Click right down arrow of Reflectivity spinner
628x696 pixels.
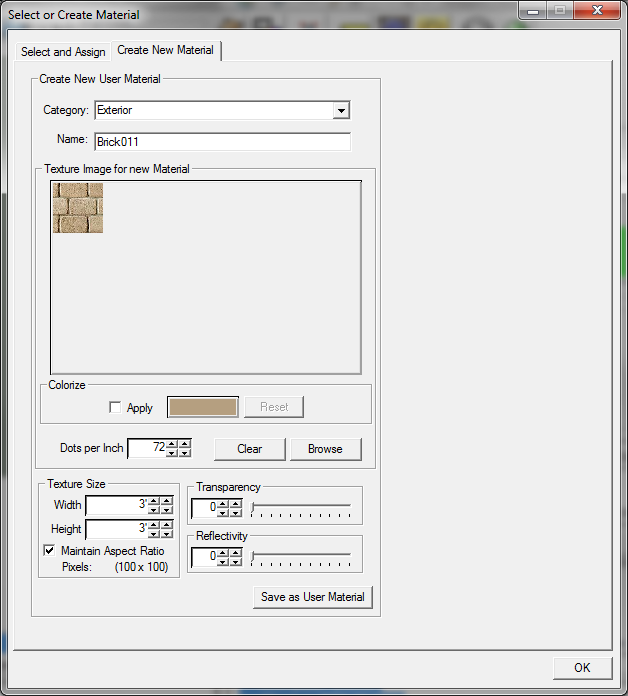tap(236, 562)
